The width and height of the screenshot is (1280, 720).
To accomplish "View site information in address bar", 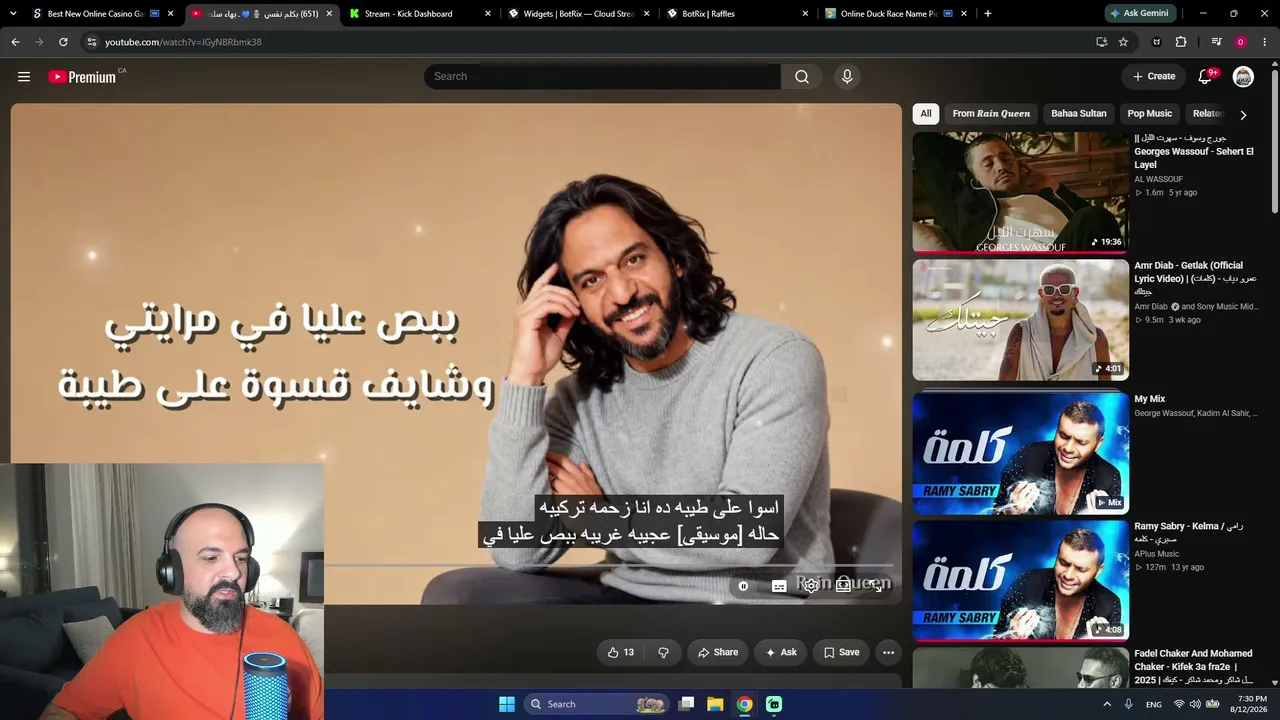I will [x=91, y=42].
